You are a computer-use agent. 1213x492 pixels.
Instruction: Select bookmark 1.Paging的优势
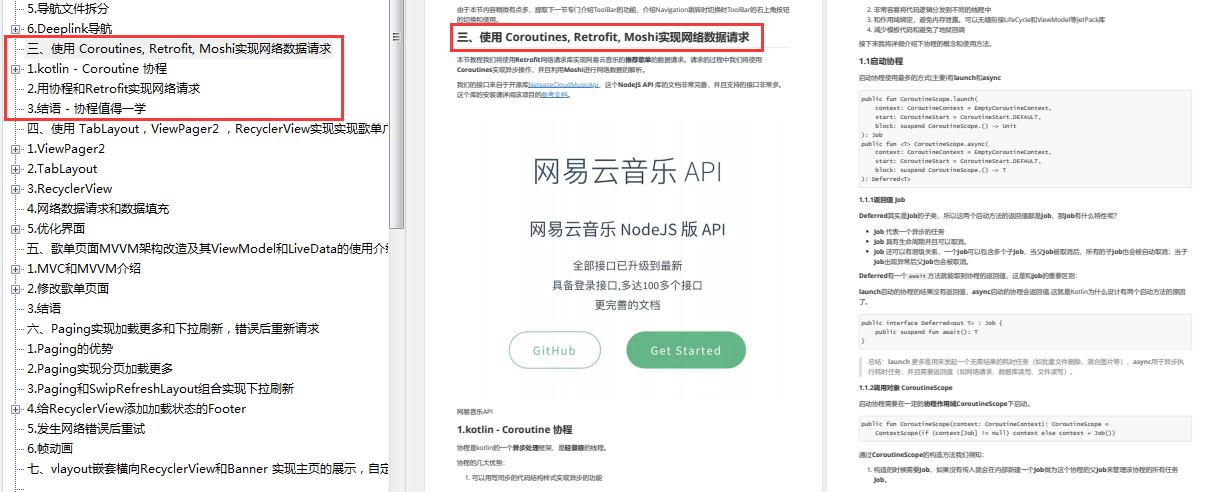coord(70,349)
